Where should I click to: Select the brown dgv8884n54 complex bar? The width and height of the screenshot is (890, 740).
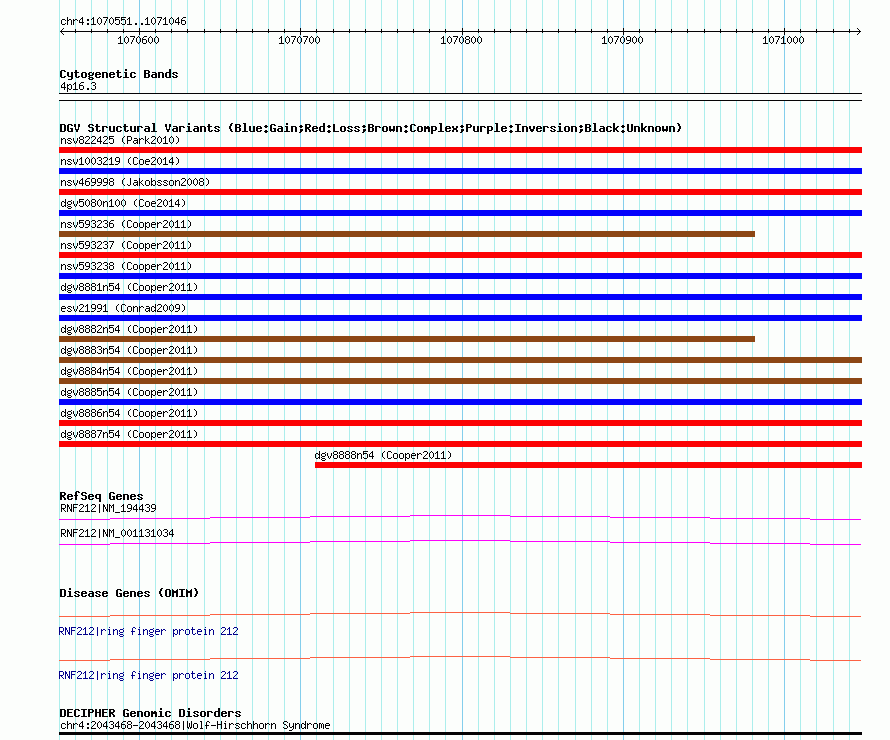pyautogui.click(x=460, y=381)
